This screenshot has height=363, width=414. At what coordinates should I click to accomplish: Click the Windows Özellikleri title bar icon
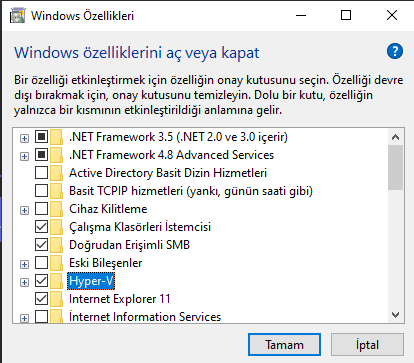coord(17,16)
